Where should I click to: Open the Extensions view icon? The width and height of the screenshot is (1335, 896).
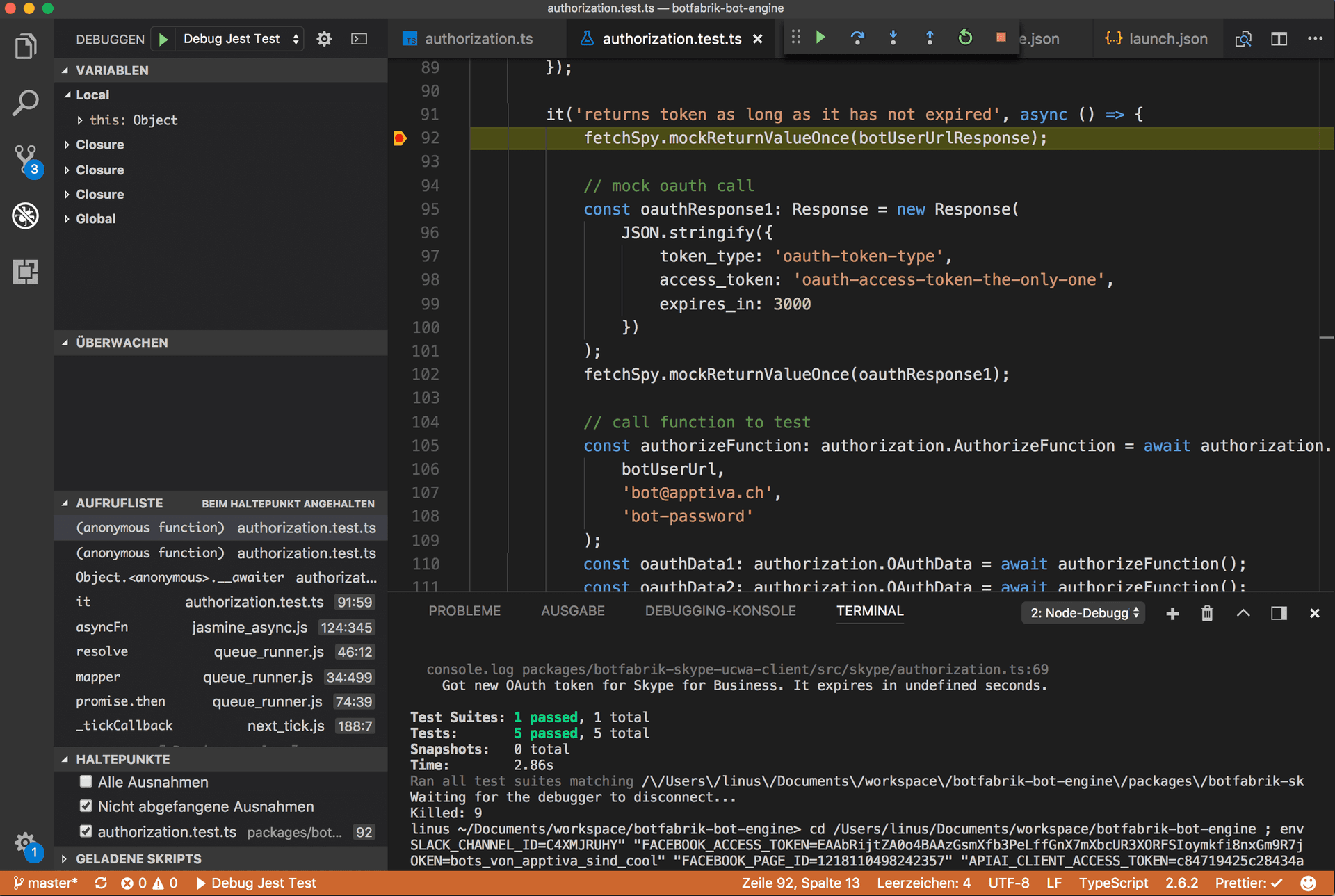click(x=26, y=272)
